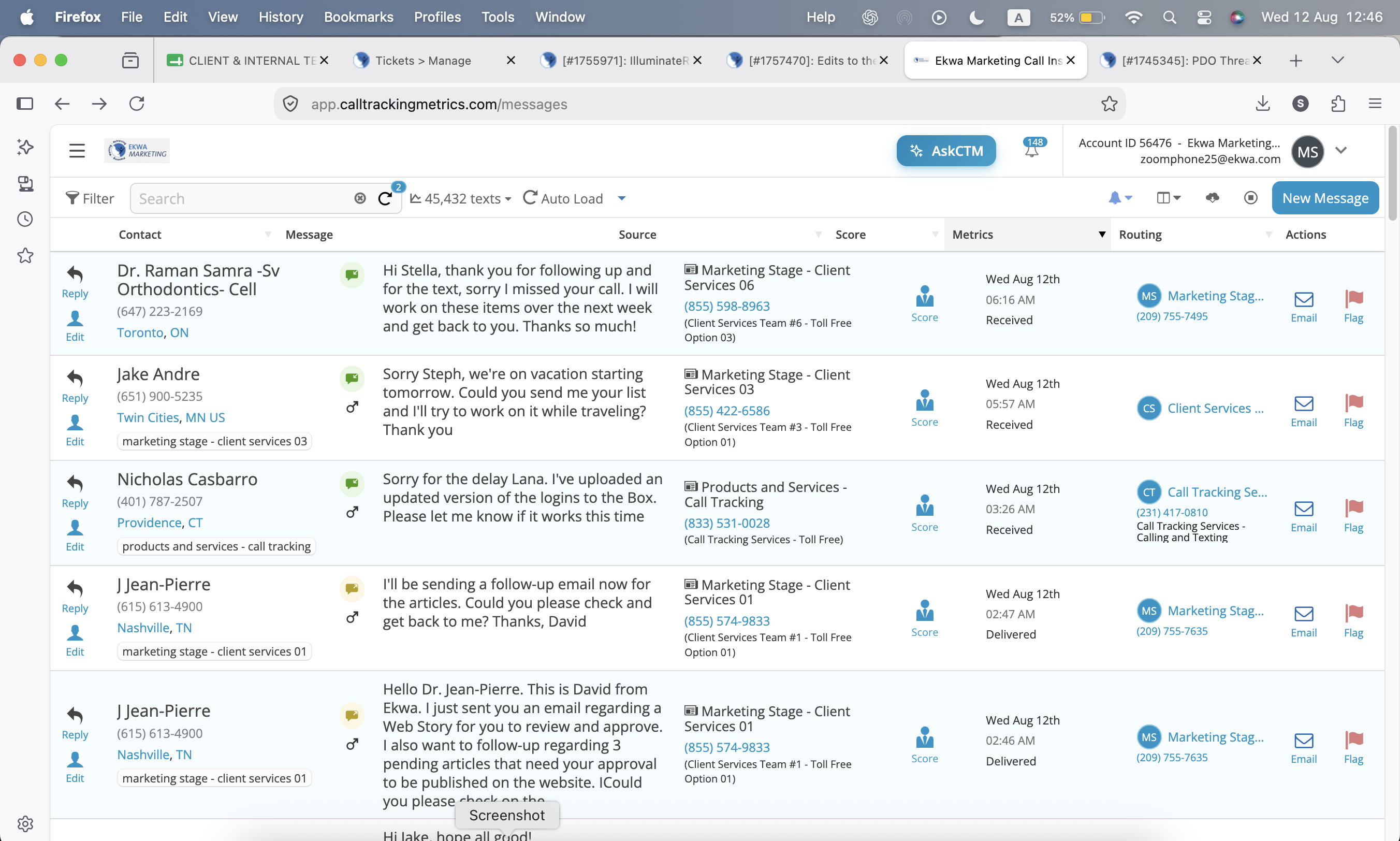
Task: Open the Bookmarks menu in the menu bar
Action: (359, 17)
